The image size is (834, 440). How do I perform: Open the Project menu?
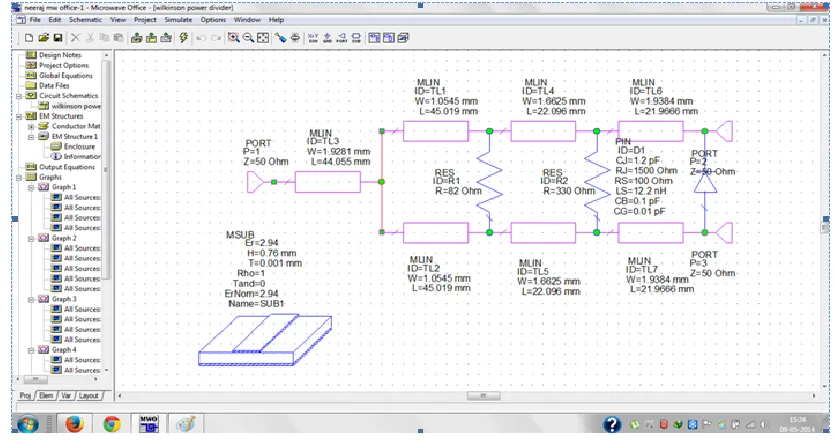(145, 20)
